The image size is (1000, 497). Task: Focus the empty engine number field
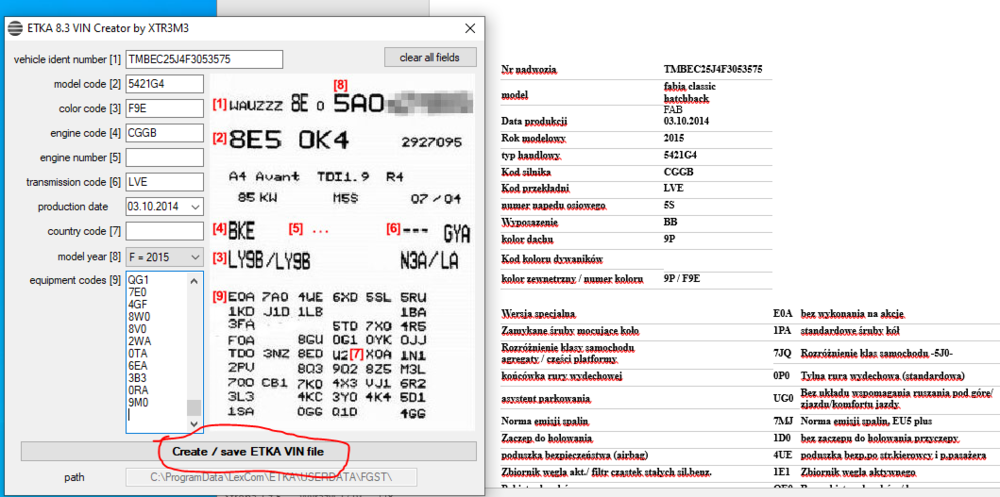click(165, 158)
